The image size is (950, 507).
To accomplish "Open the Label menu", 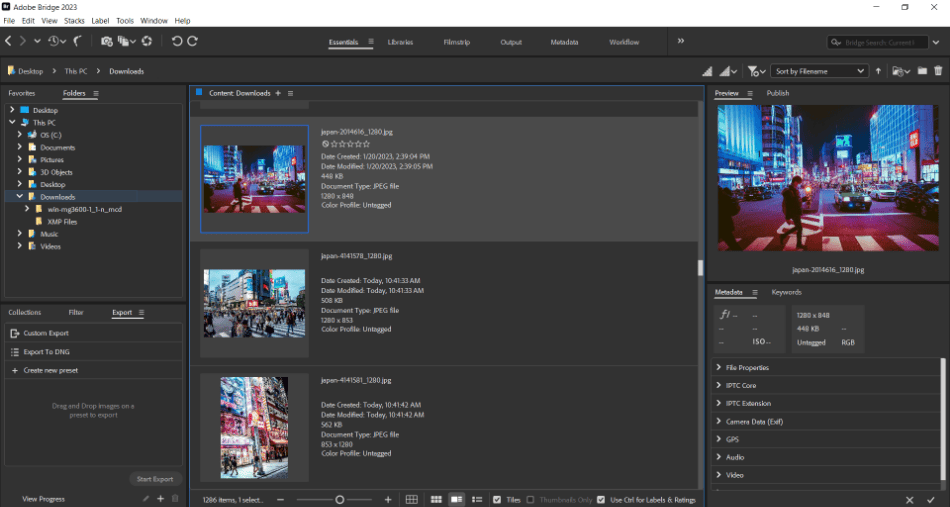I will (x=100, y=21).
